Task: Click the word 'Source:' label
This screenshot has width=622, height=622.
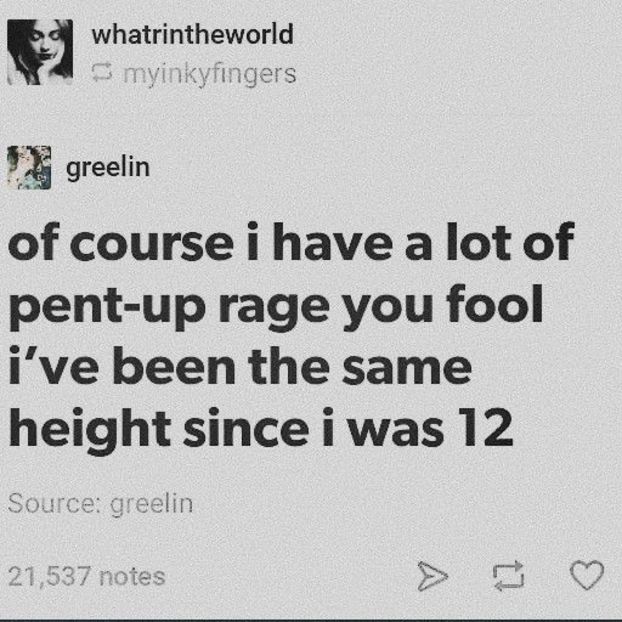Action: [x=56, y=503]
